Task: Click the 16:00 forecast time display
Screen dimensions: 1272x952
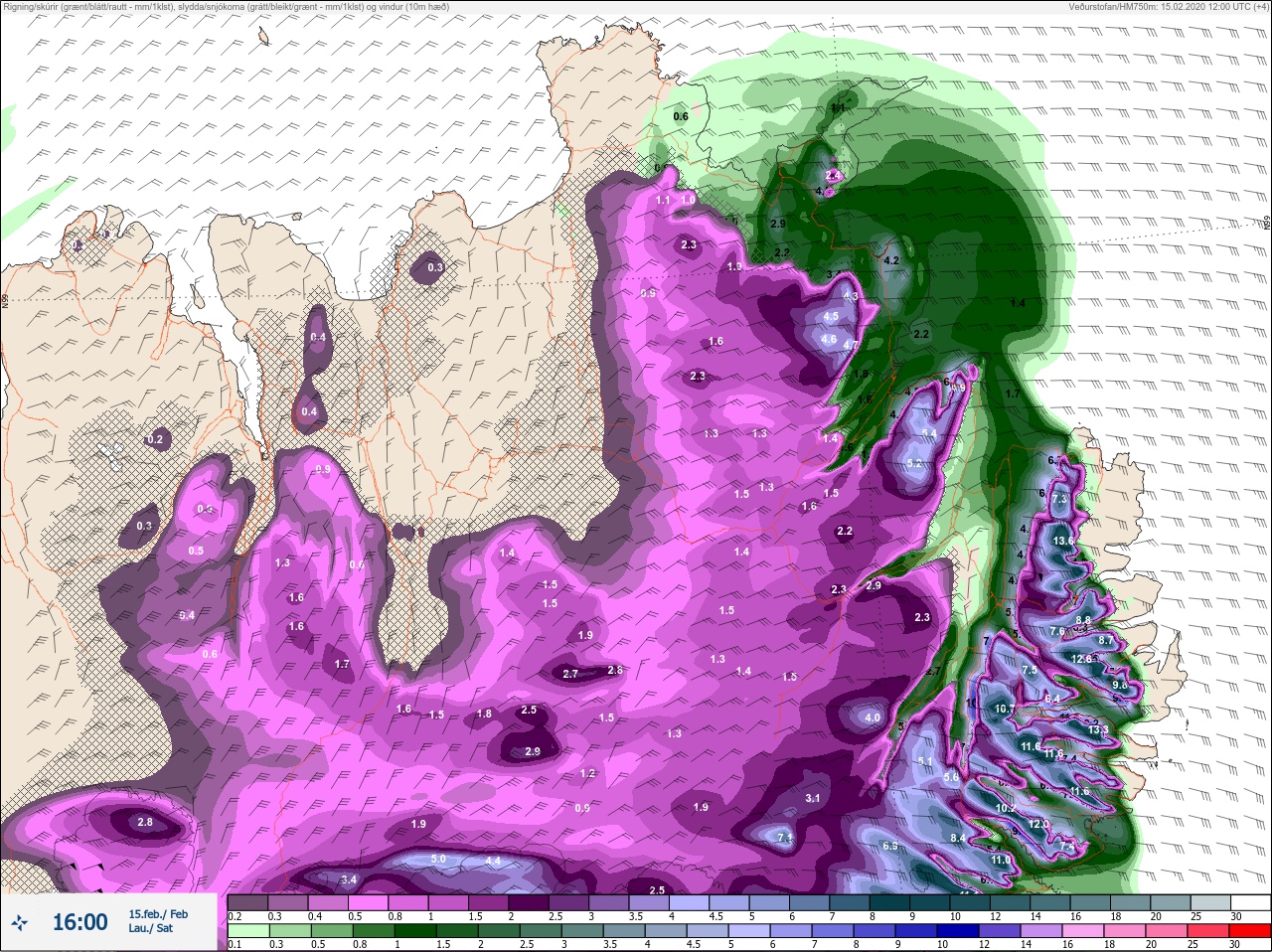Action: point(79,922)
